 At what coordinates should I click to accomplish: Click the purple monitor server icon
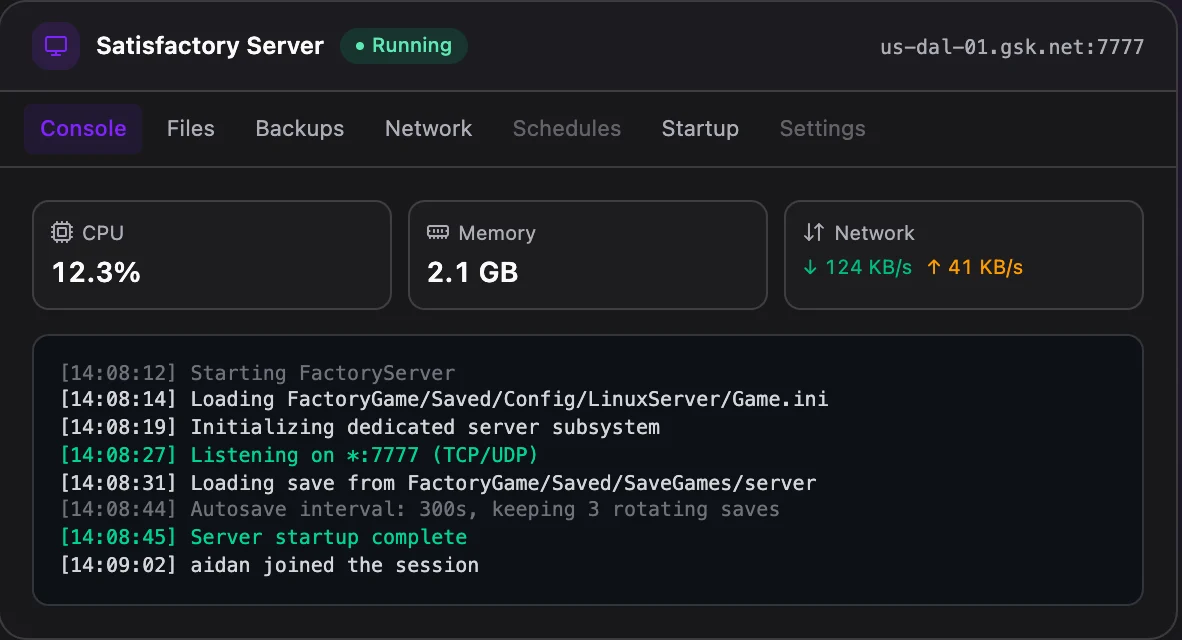click(x=56, y=46)
